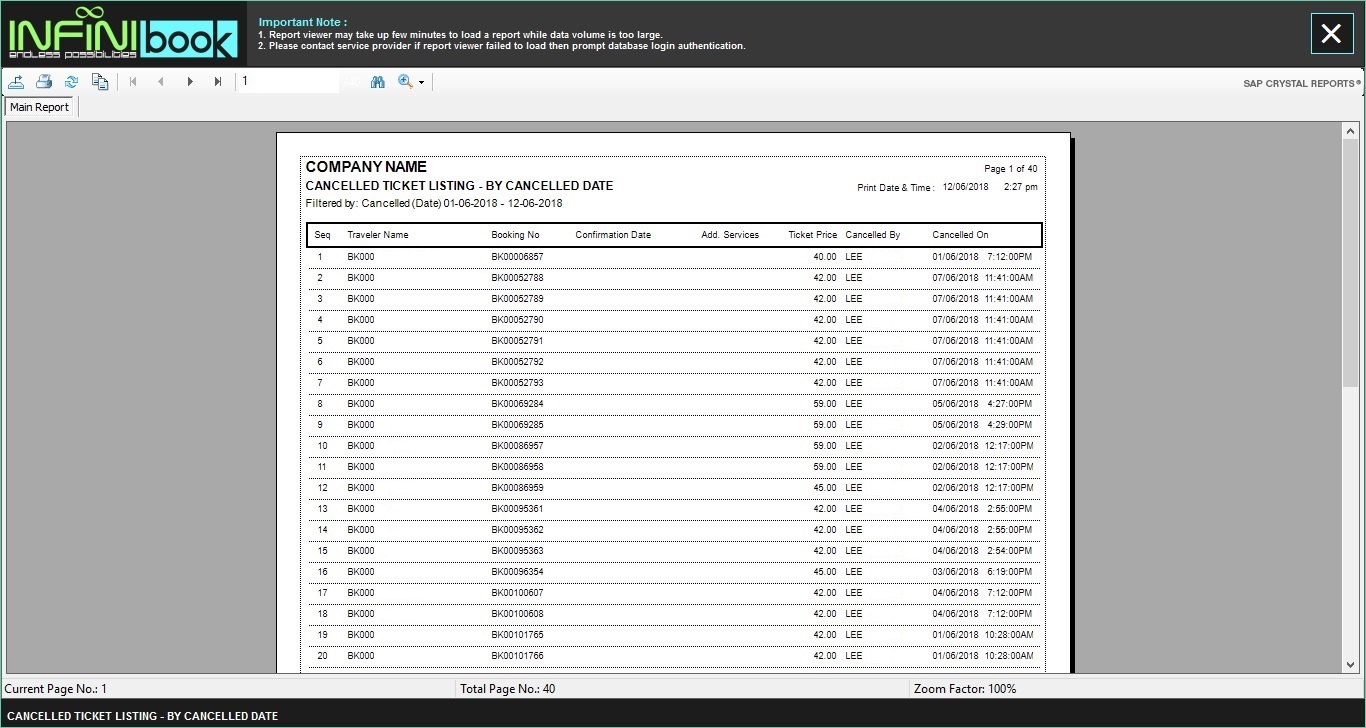Image resolution: width=1366 pixels, height=728 pixels.
Task: Click the 'Seq' column header
Action: [322, 235]
